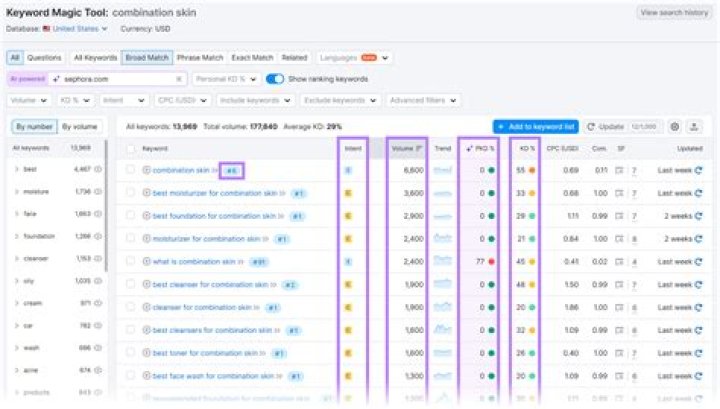Select Related tab
Viewport: 720px width, 409px height.
294,58
